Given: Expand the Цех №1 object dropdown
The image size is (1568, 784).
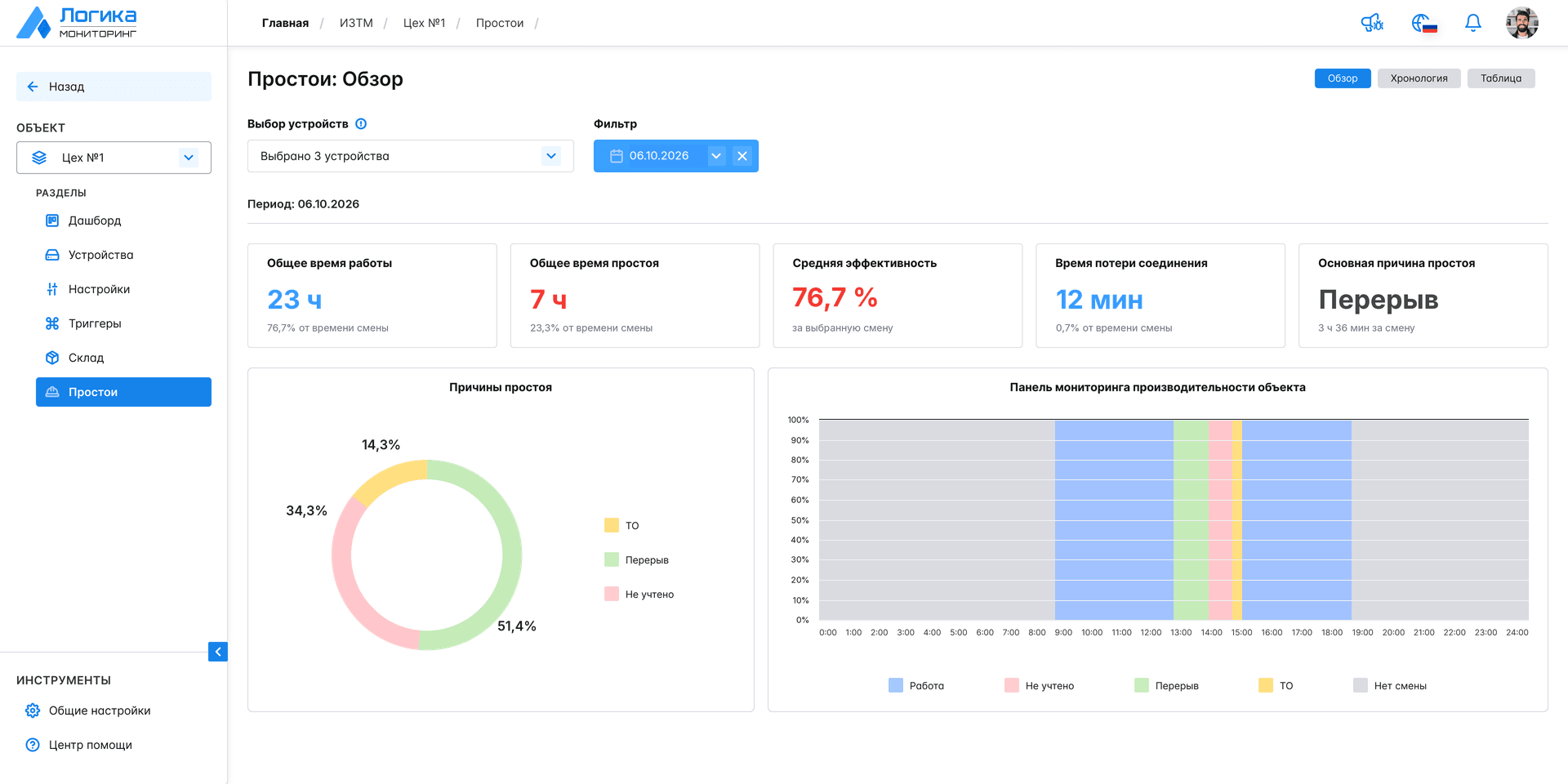Looking at the screenshot, I should click(114, 158).
